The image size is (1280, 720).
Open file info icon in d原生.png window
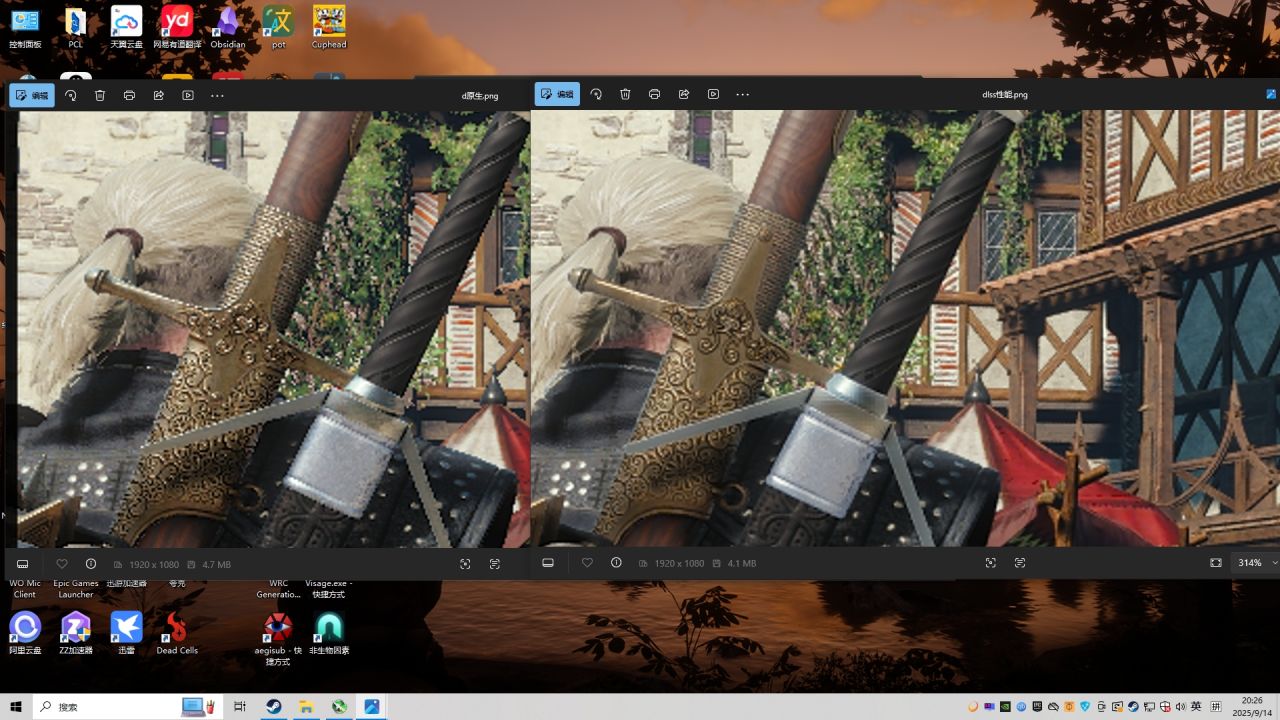pos(91,564)
